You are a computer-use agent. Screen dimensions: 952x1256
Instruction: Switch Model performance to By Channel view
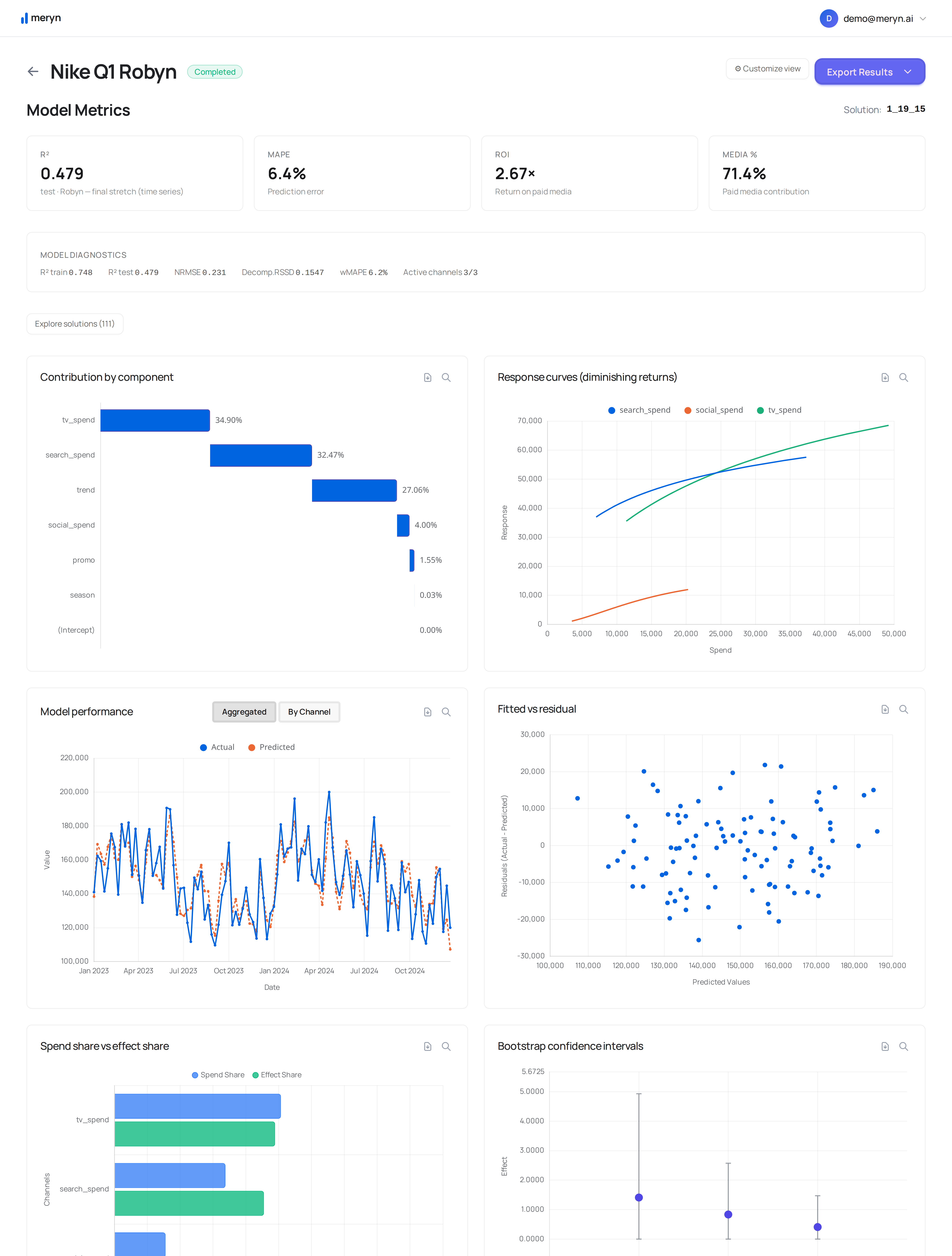[309, 712]
